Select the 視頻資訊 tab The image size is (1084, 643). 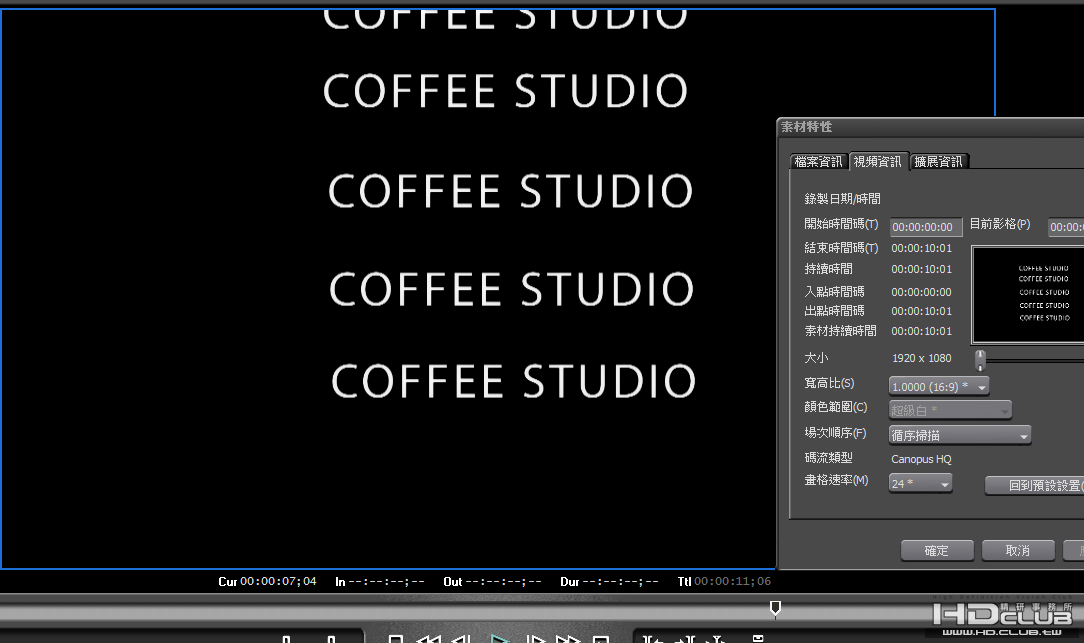point(878,161)
